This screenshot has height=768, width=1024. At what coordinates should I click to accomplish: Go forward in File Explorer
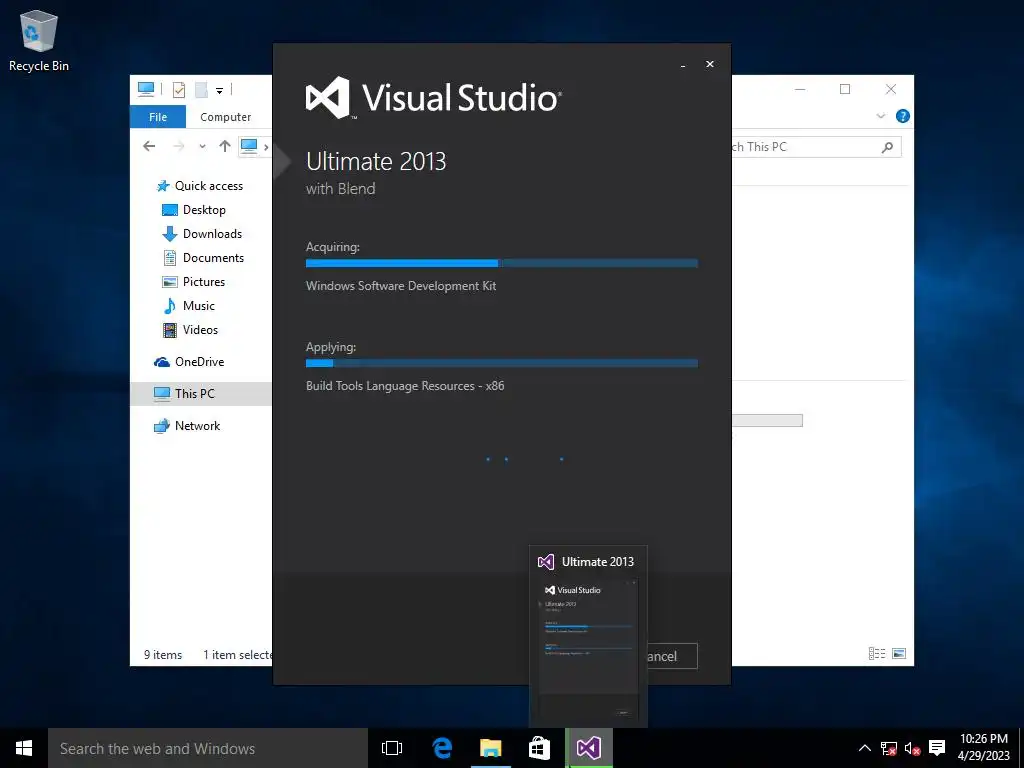click(x=178, y=146)
